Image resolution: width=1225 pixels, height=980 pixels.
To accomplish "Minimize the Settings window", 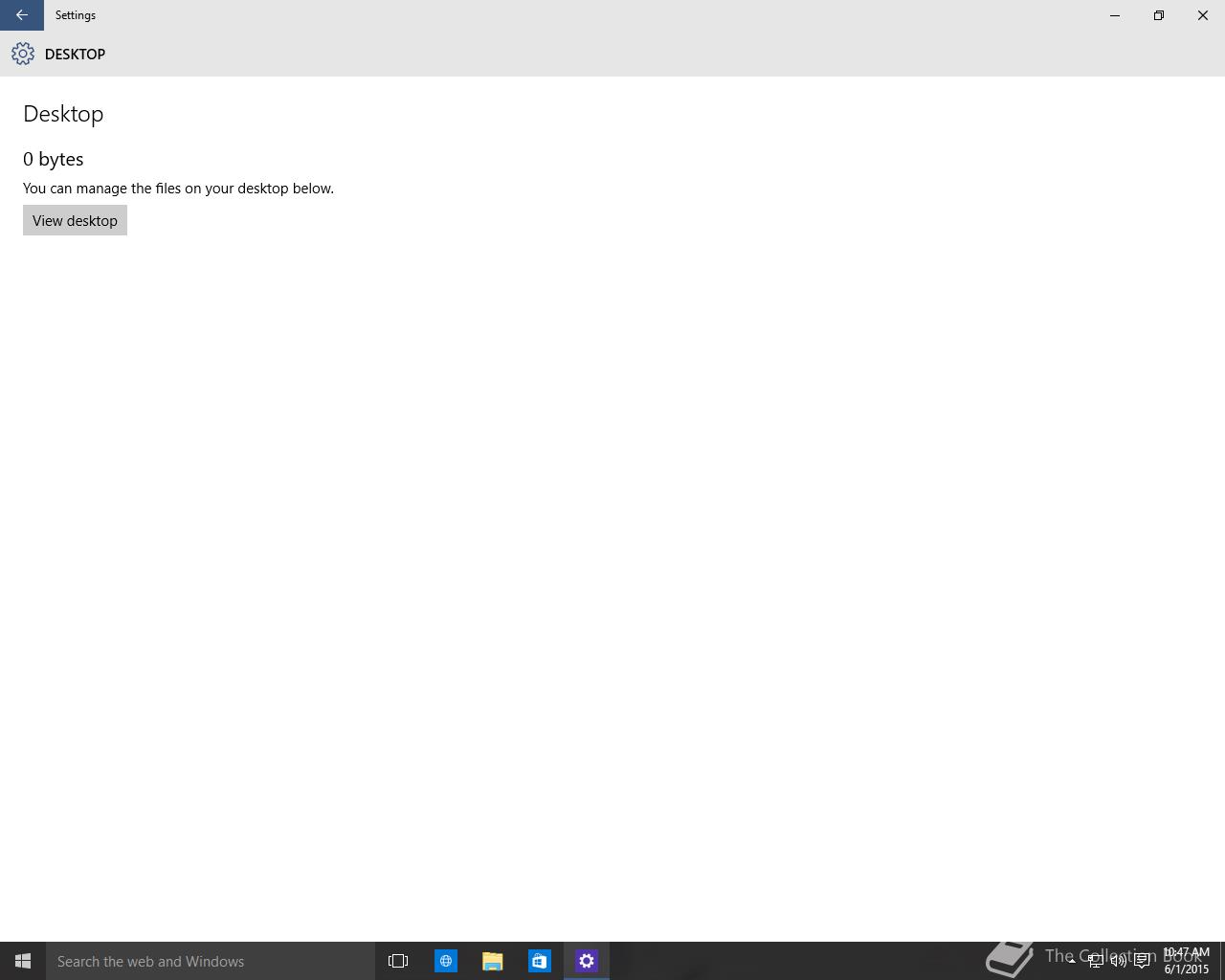I will tap(1115, 15).
